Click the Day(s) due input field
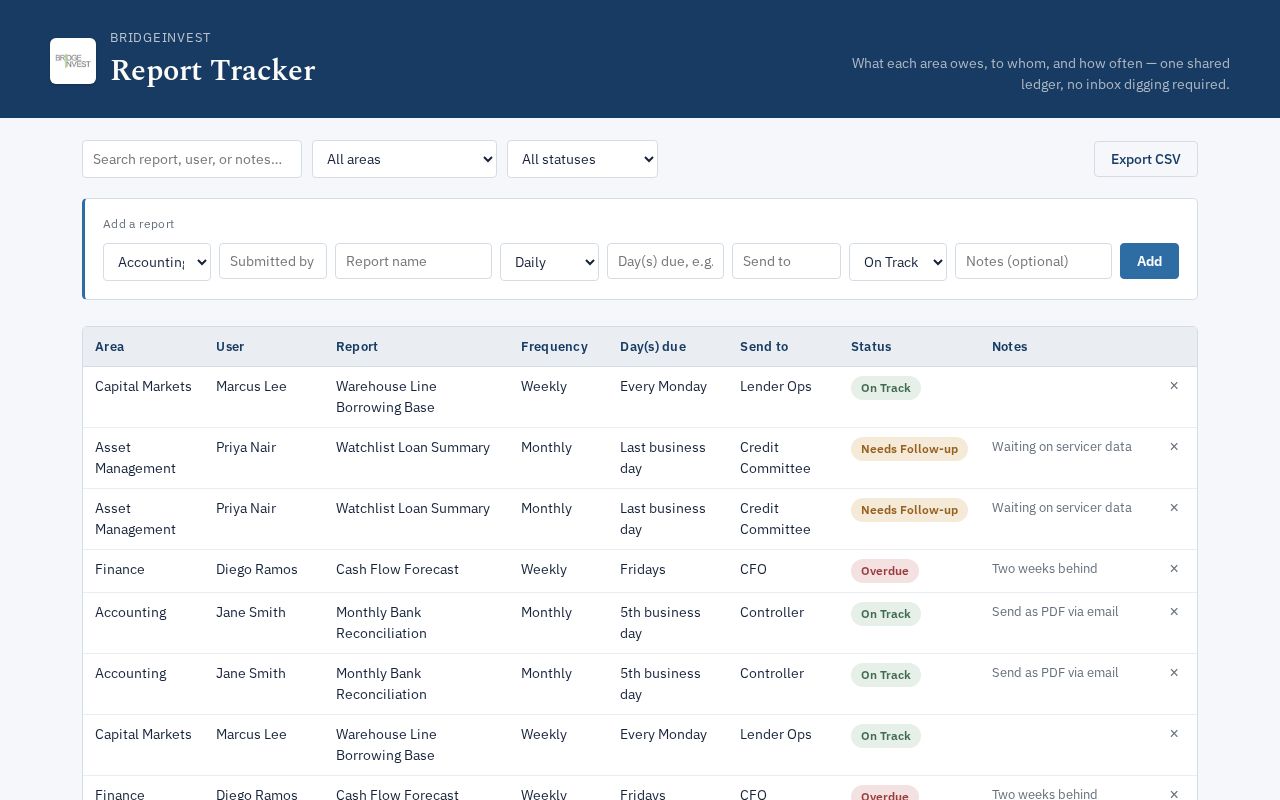Viewport: 1280px width, 800px height. coord(665,261)
